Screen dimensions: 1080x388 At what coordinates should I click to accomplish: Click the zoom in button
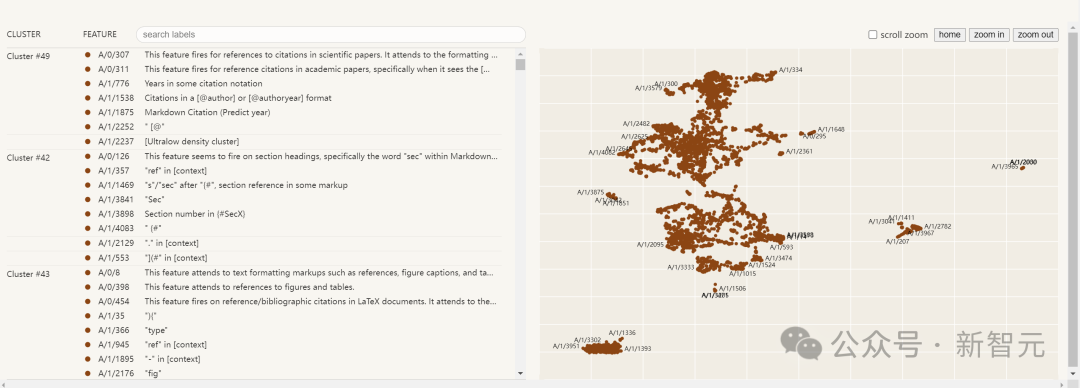point(988,34)
